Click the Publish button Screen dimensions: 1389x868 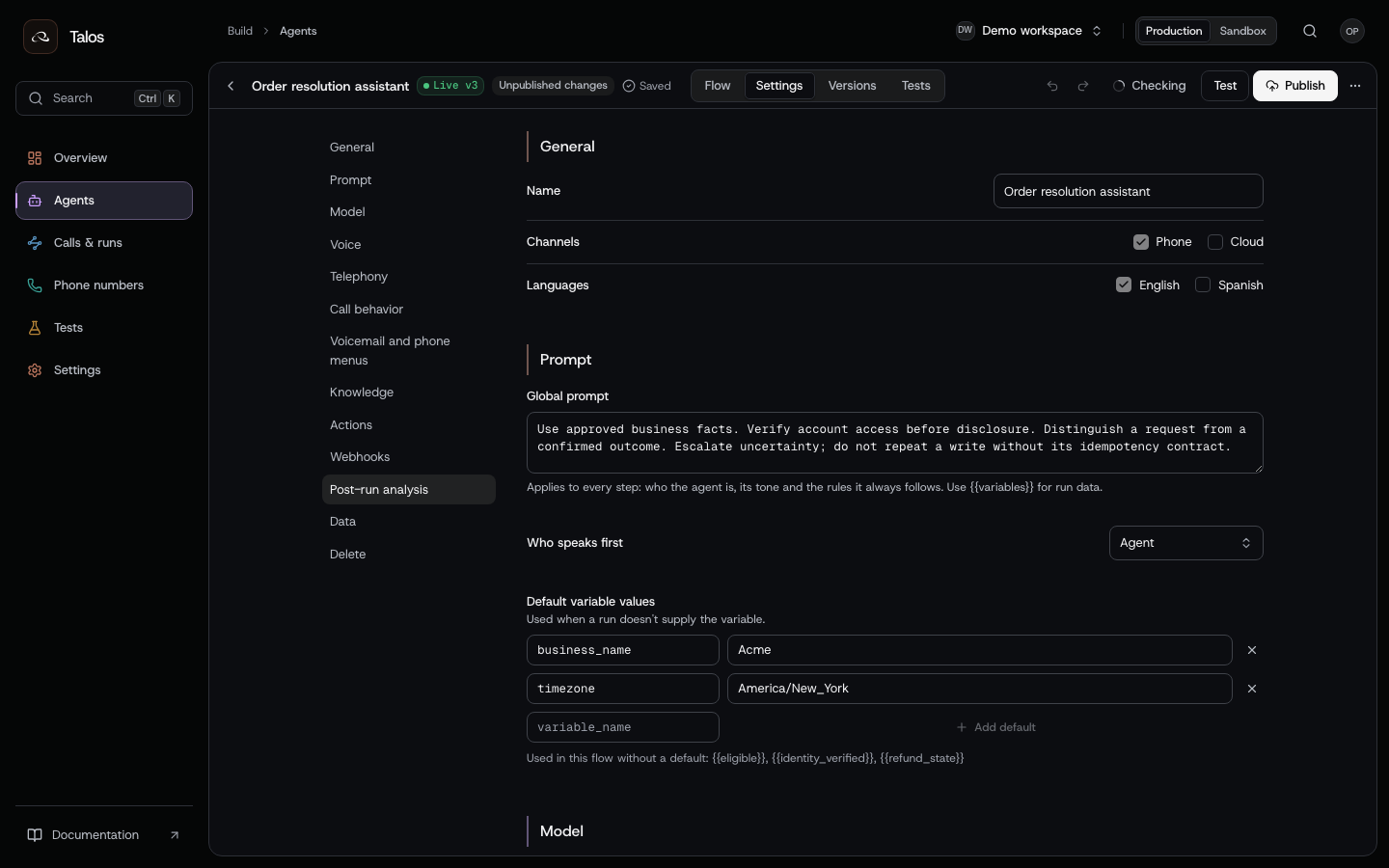[x=1295, y=86]
